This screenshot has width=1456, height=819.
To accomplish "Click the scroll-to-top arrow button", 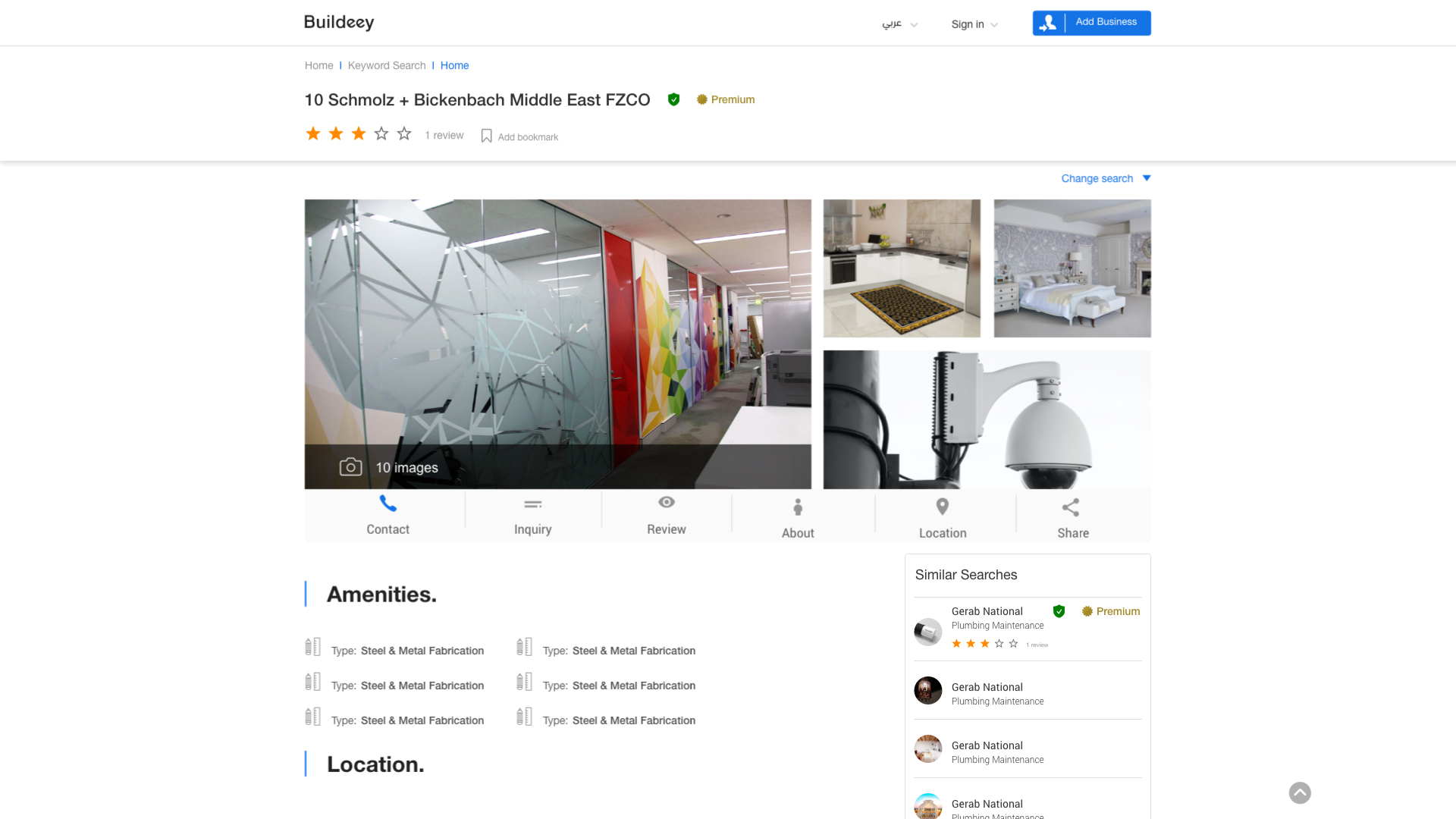I will pyautogui.click(x=1300, y=793).
